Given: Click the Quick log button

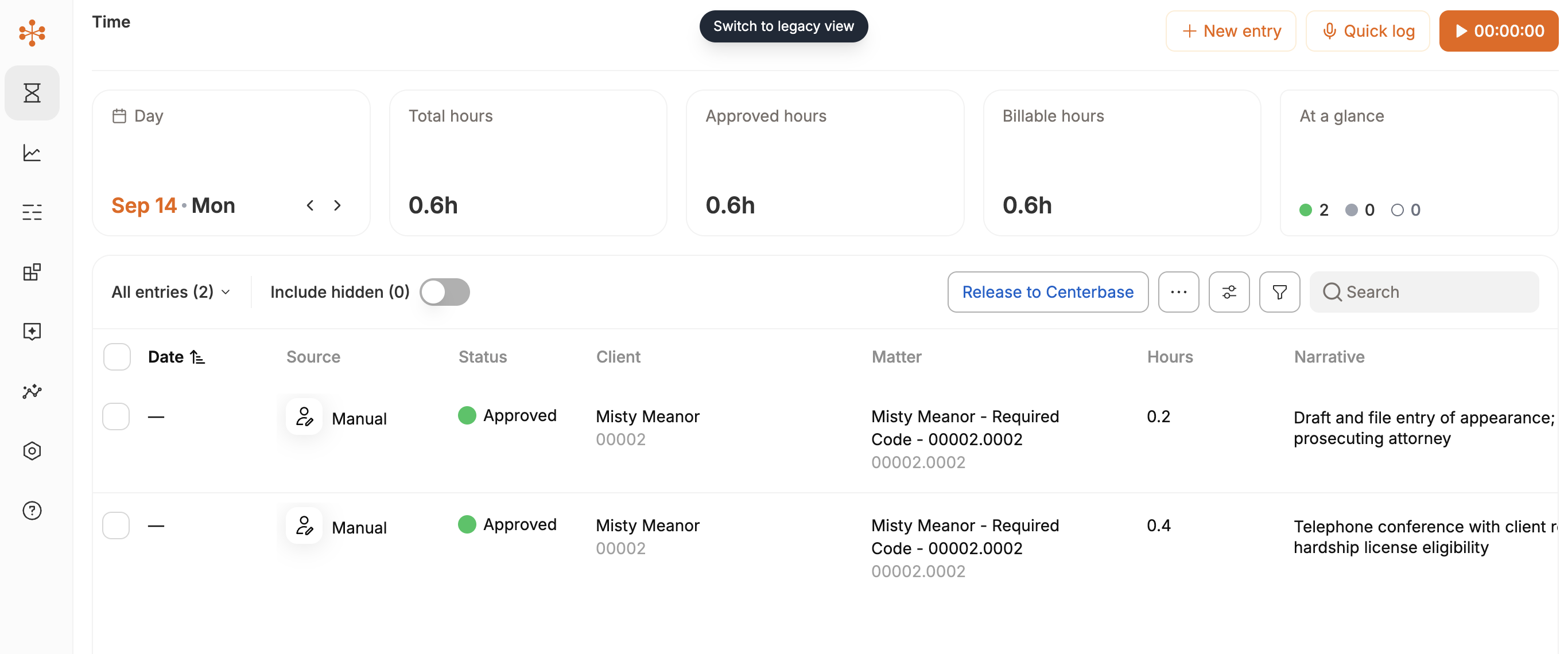Looking at the screenshot, I should [x=1368, y=31].
